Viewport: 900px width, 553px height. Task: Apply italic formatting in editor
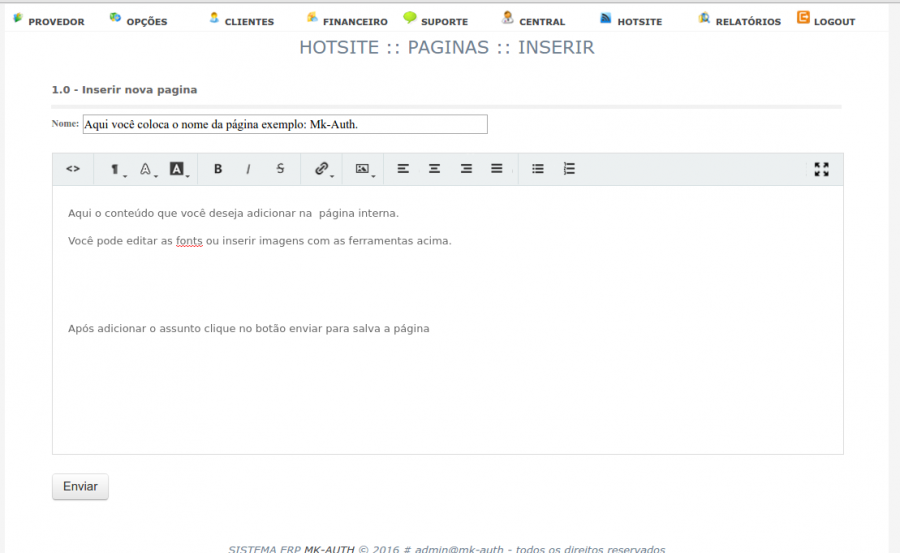click(x=248, y=169)
